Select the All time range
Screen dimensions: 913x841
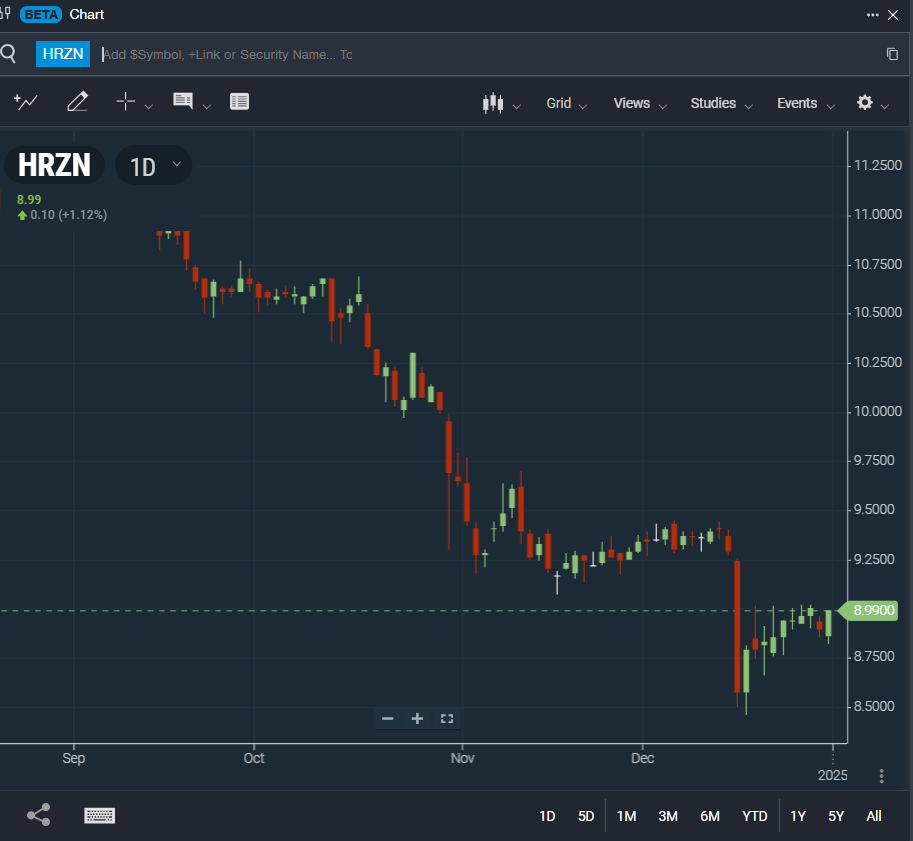873,816
